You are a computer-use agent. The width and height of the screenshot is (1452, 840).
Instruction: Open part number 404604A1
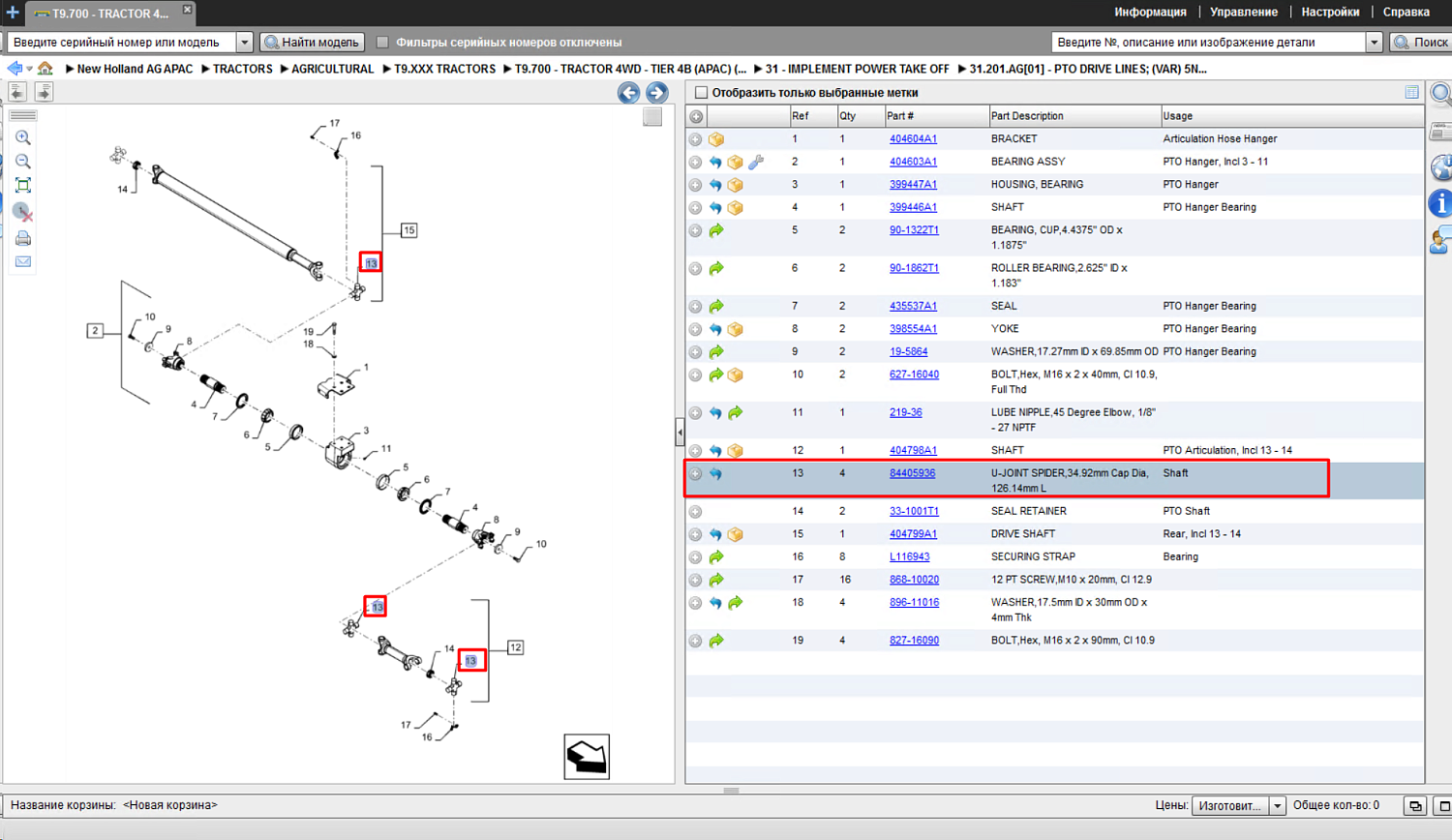pyautogui.click(x=913, y=139)
